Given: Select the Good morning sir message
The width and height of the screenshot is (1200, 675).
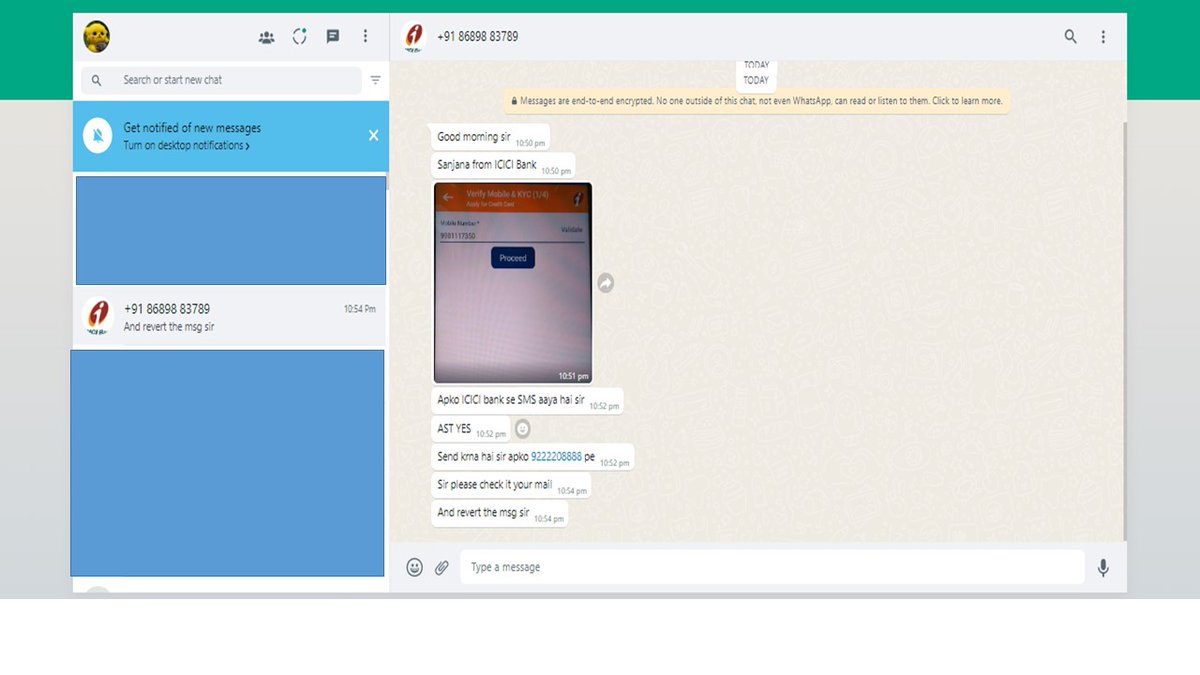Looking at the screenshot, I should 490,138.
